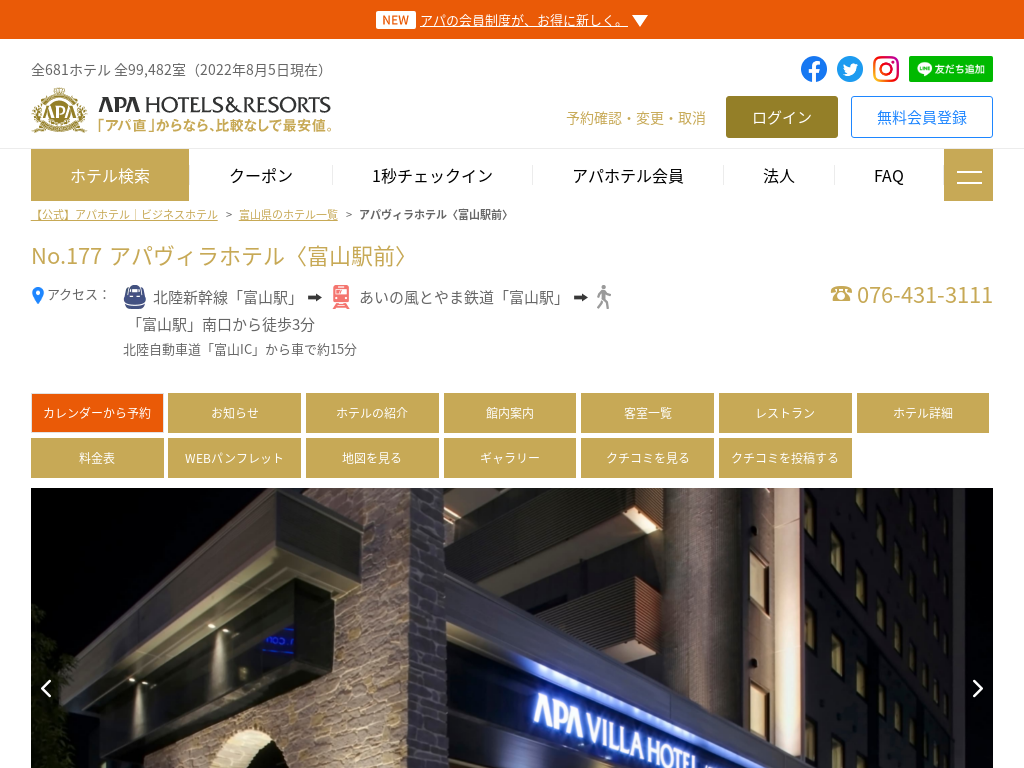Click the hotel exterior photo
This screenshot has height=768, width=1024.
point(512,628)
